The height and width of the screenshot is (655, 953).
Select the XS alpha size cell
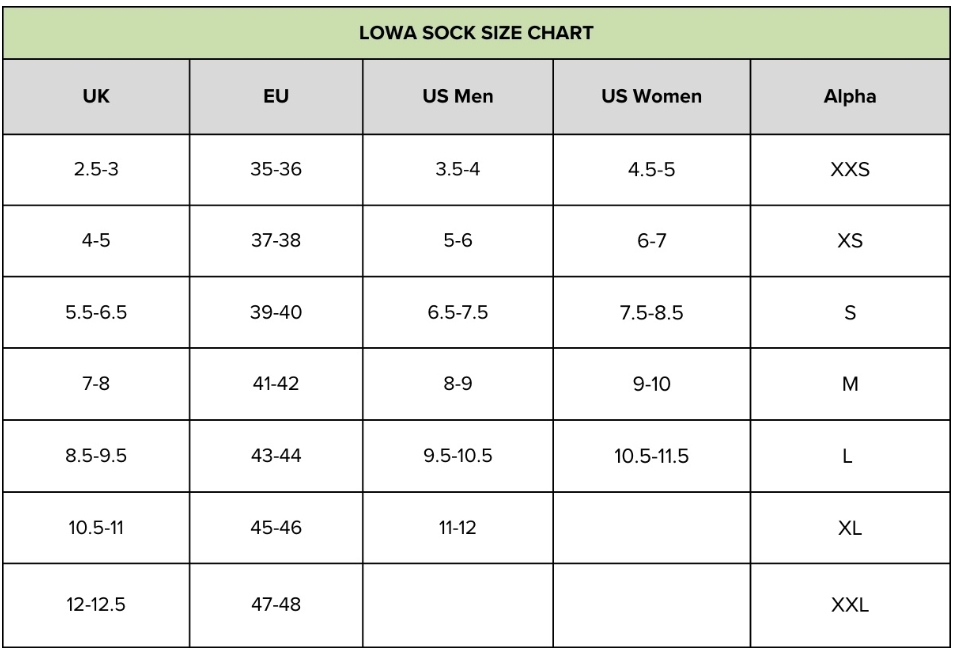pos(850,241)
